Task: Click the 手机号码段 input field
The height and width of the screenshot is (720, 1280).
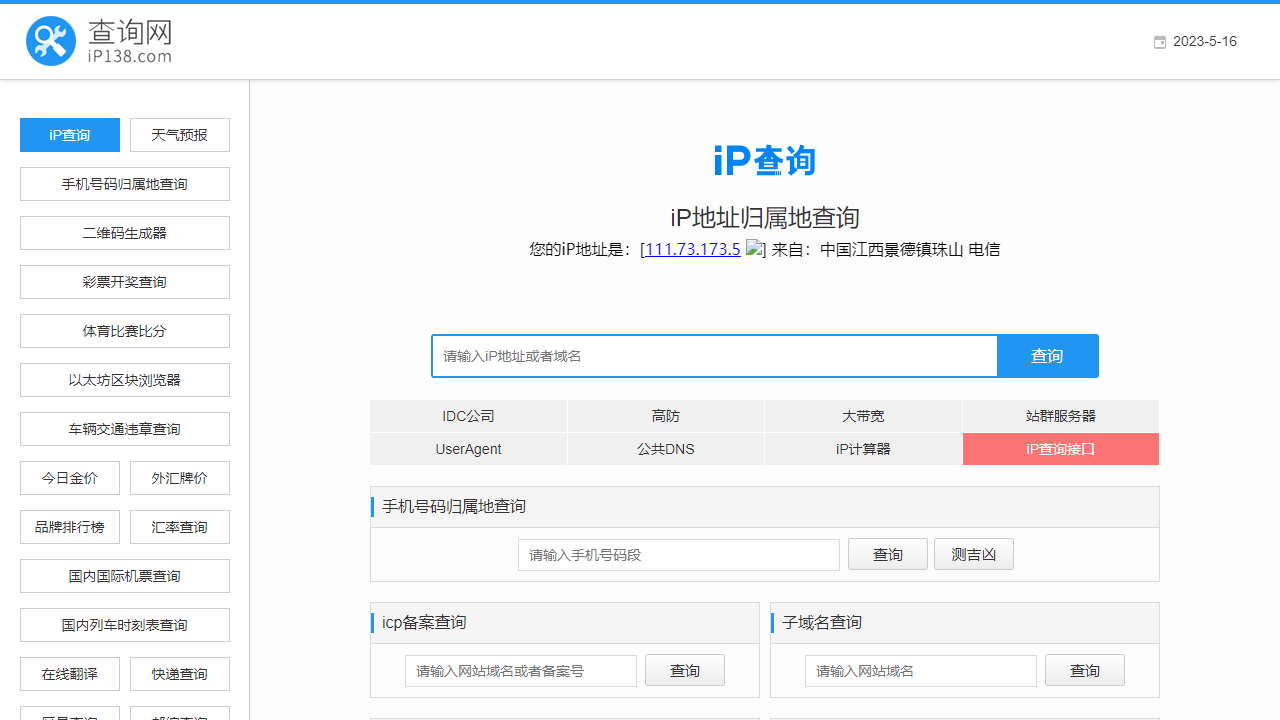Action: (678, 554)
